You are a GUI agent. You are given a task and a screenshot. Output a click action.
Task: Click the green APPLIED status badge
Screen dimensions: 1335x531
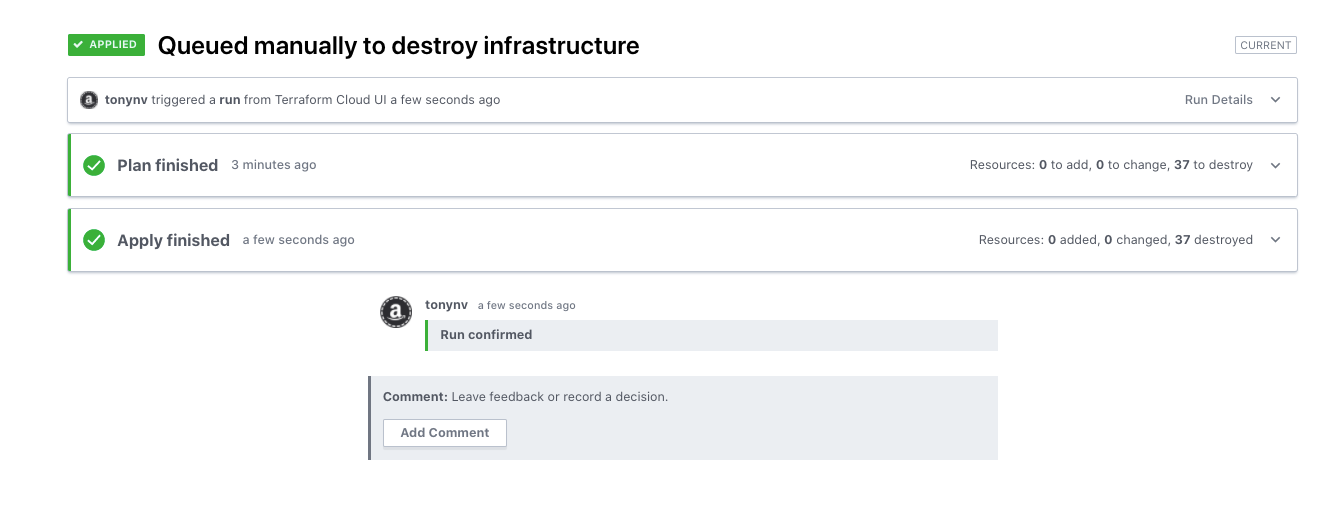point(107,45)
